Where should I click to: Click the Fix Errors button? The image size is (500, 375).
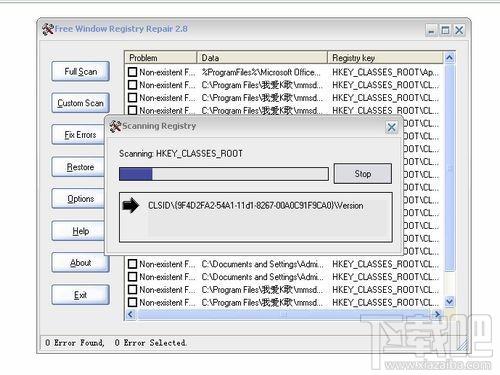[x=79, y=135]
